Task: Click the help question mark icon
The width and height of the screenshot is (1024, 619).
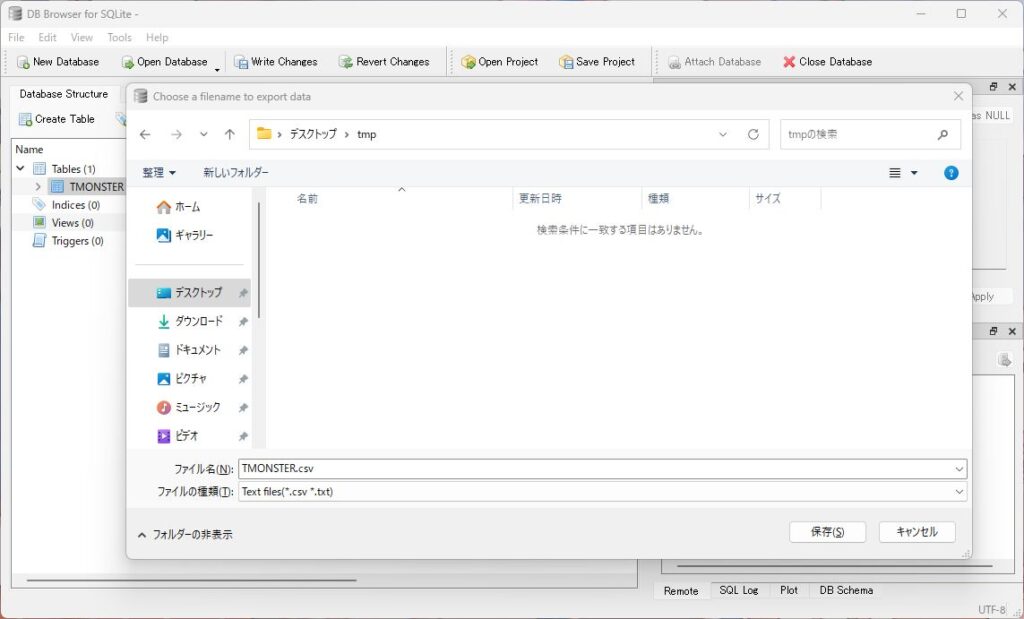Action: coord(951,173)
